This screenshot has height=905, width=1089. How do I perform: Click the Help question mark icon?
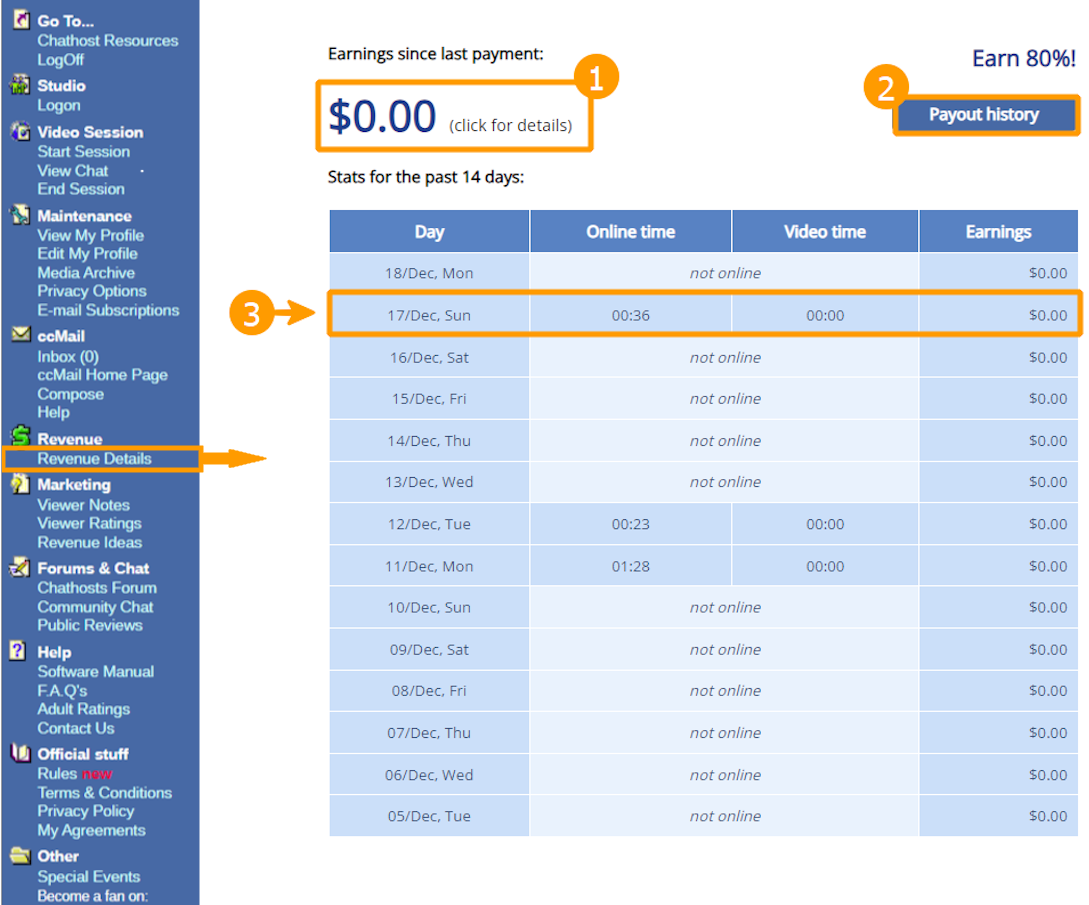click(x=18, y=651)
